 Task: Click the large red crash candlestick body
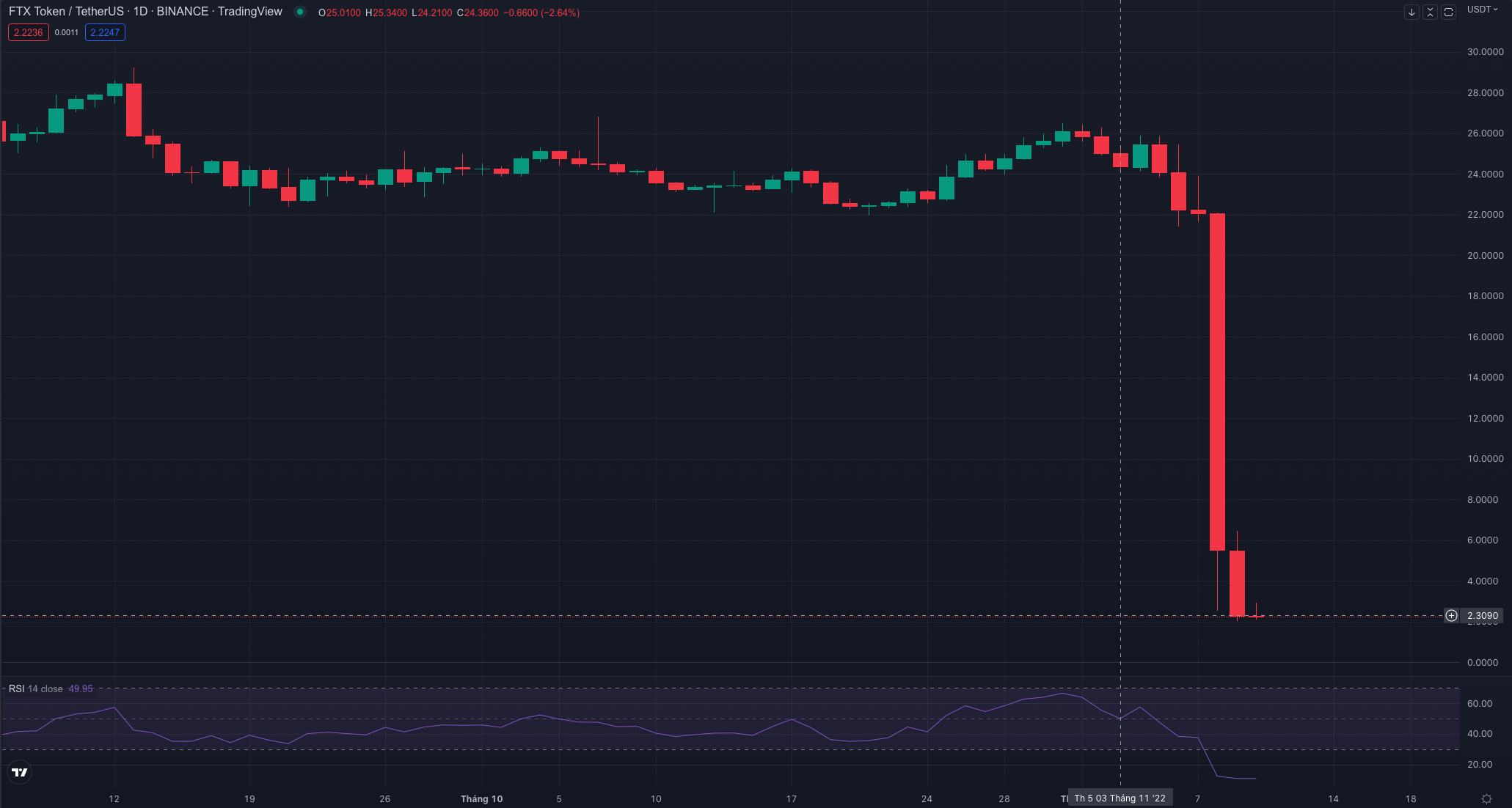(1217, 381)
